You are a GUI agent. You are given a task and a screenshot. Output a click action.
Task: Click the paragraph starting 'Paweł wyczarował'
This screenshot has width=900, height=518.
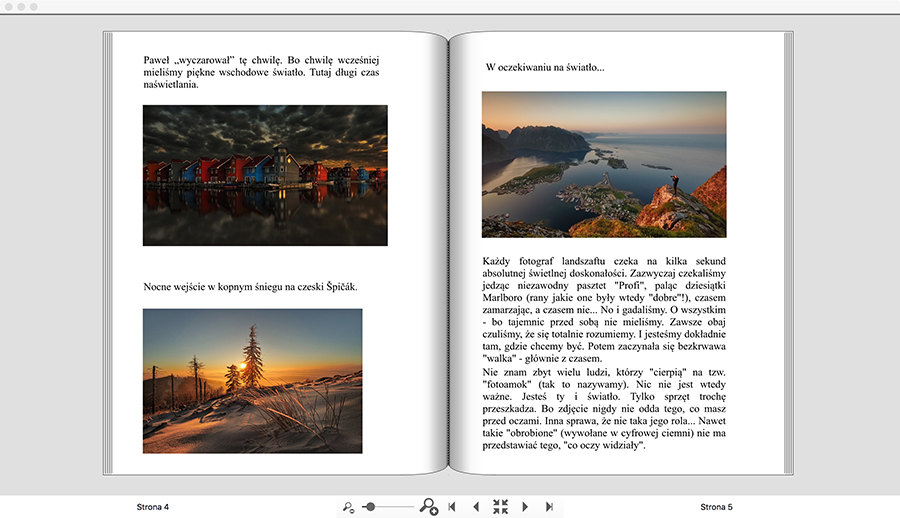(262, 72)
